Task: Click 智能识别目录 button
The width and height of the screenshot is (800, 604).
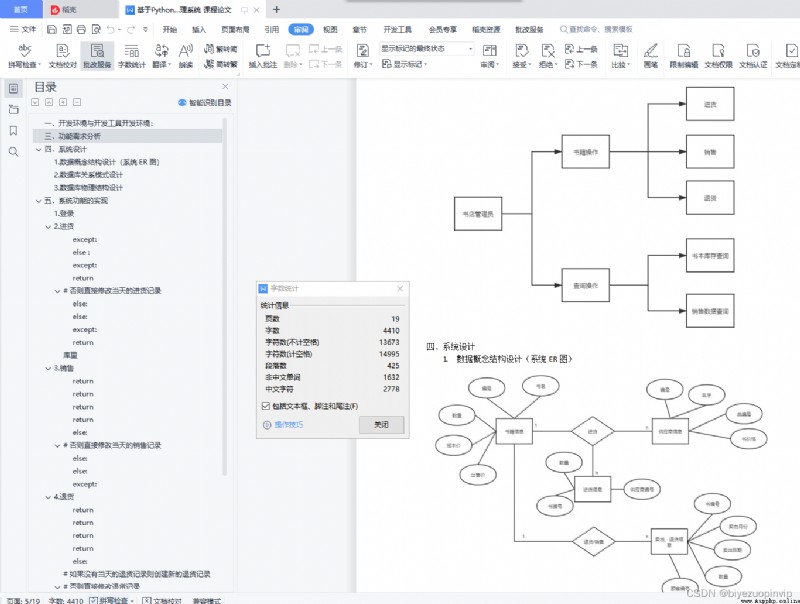Action: pyautogui.click(x=205, y=103)
